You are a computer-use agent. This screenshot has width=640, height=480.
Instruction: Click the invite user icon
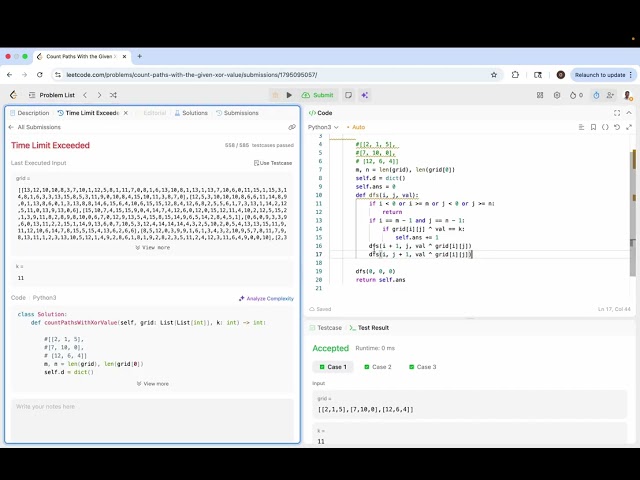click(610, 95)
